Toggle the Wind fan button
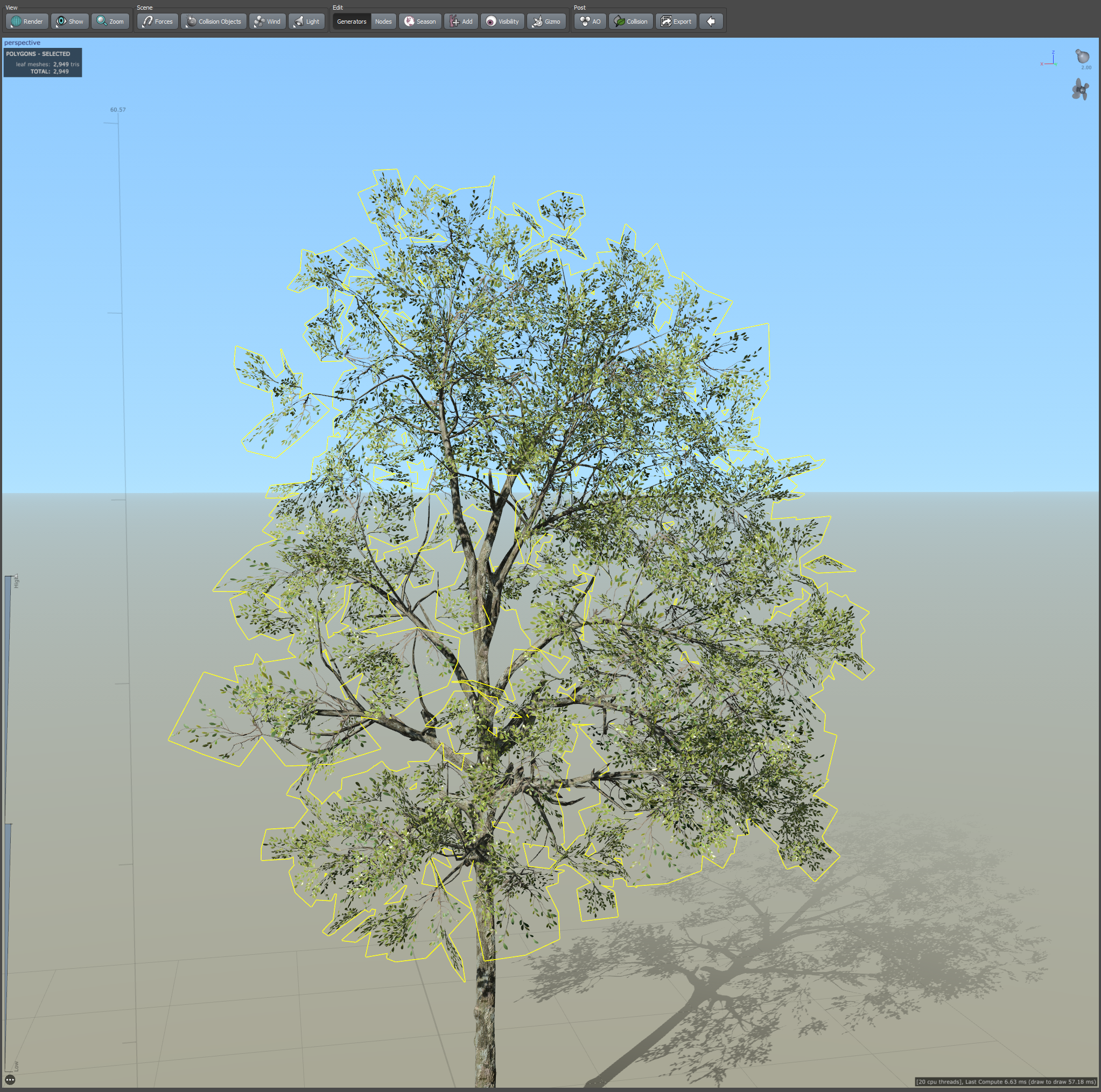Image resolution: width=1101 pixels, height=1092 pixels. (267, 22)
